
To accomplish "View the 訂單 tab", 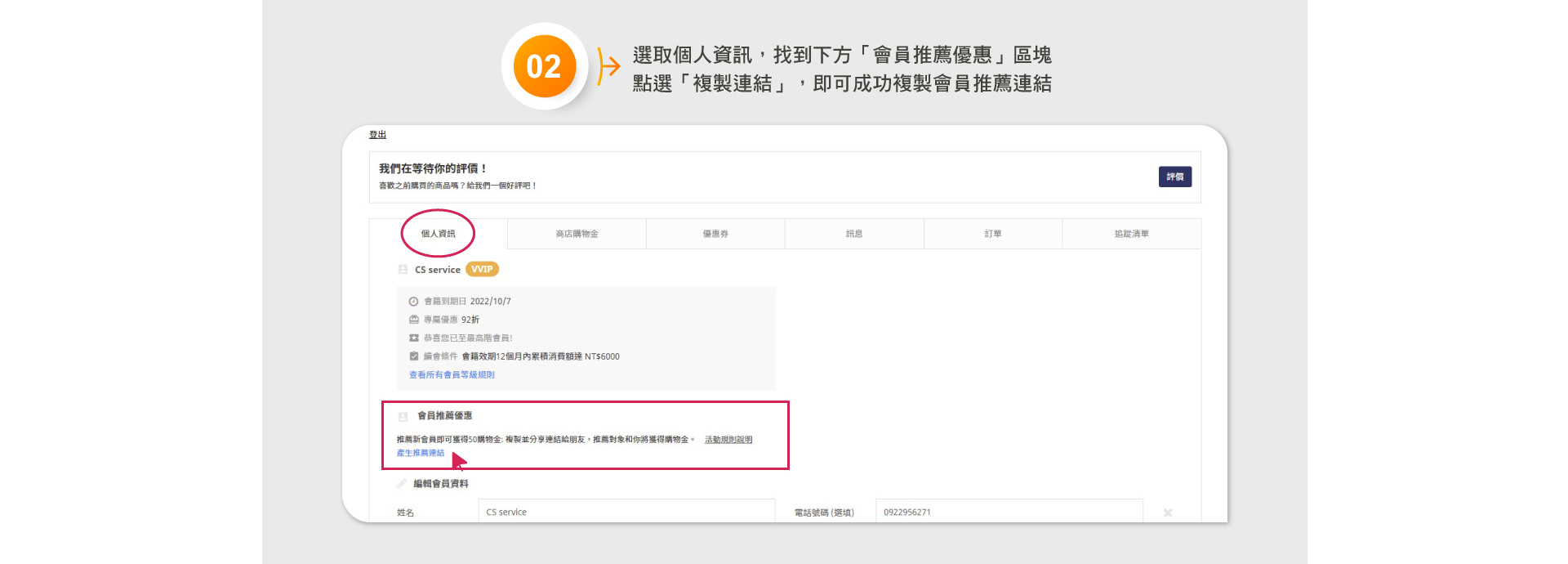I will [x=993, y=234].
